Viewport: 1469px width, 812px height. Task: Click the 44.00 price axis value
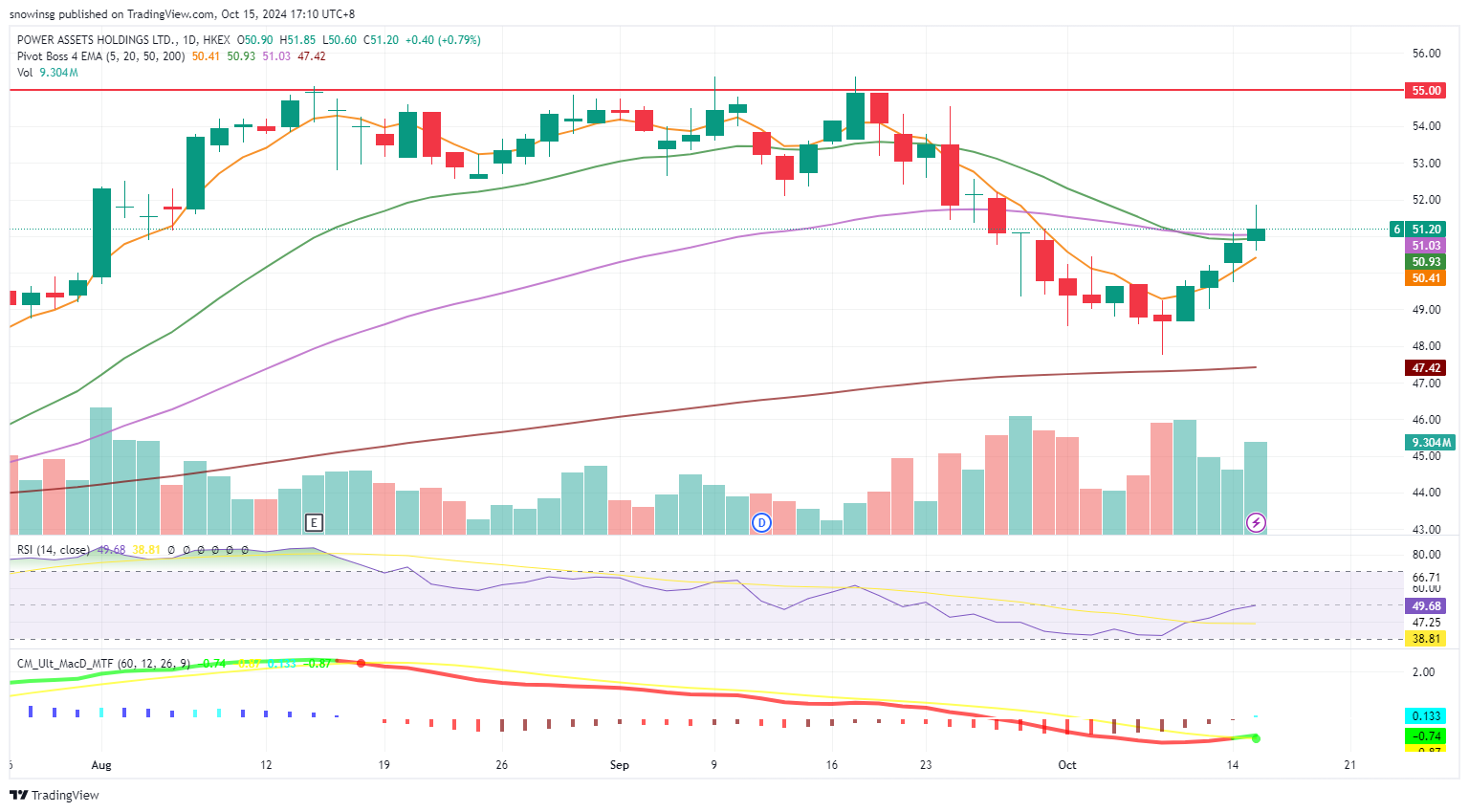1426,493
